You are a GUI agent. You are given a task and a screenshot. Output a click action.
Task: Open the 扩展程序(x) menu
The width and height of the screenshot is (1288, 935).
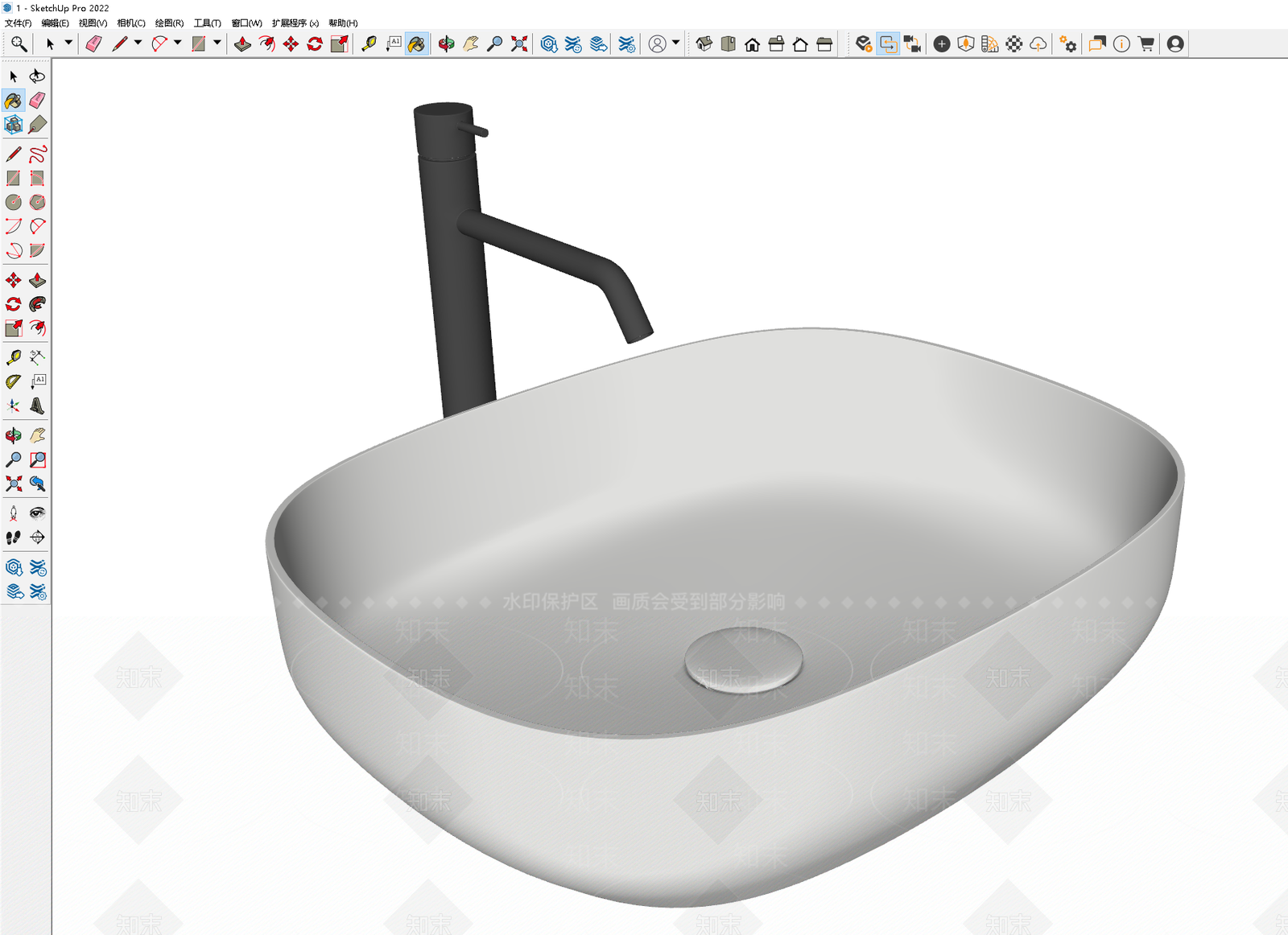tap(295, 23)
